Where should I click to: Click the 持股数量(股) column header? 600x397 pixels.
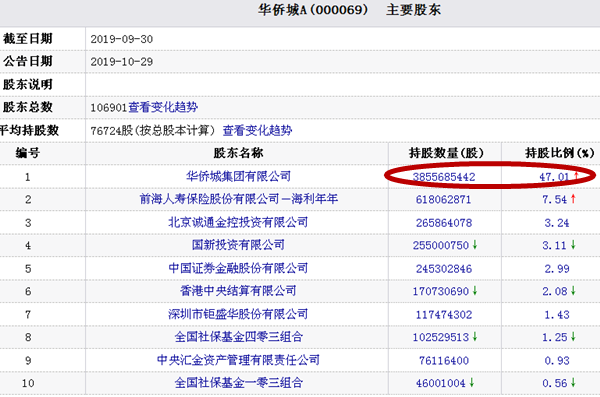[x=446, y=153]
